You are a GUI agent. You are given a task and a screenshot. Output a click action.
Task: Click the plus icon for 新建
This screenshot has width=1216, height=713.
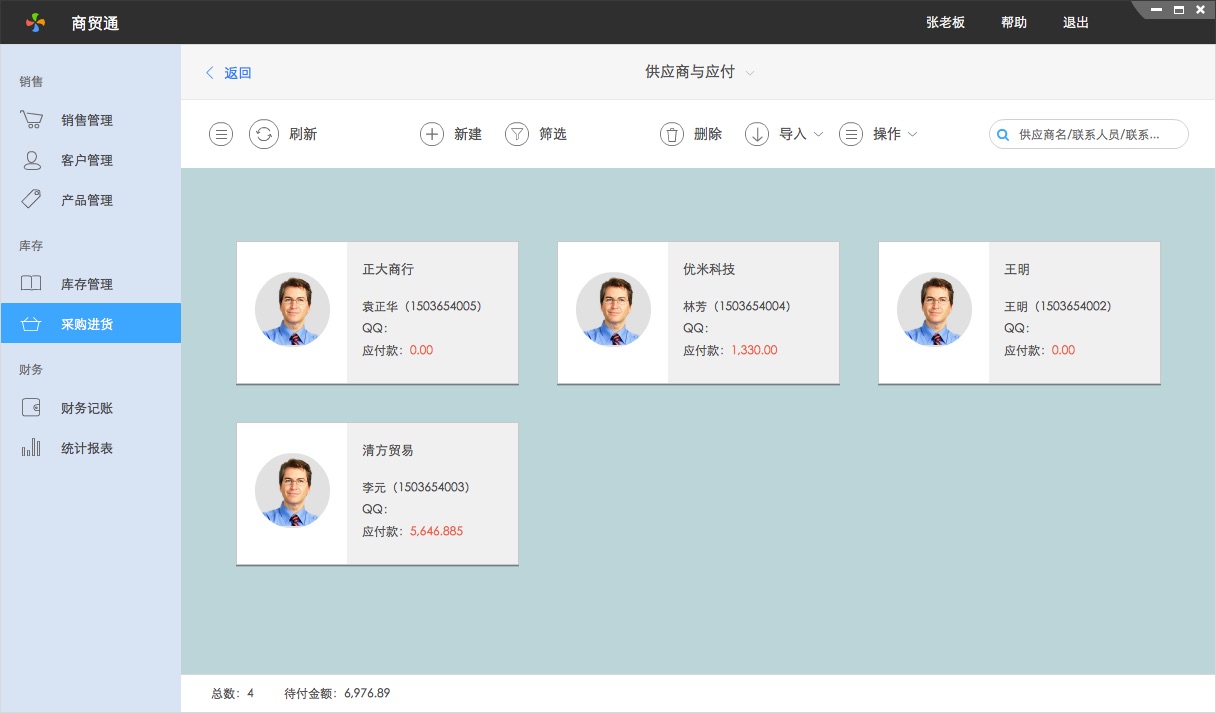pyautogui.click(x=431, y=134)
